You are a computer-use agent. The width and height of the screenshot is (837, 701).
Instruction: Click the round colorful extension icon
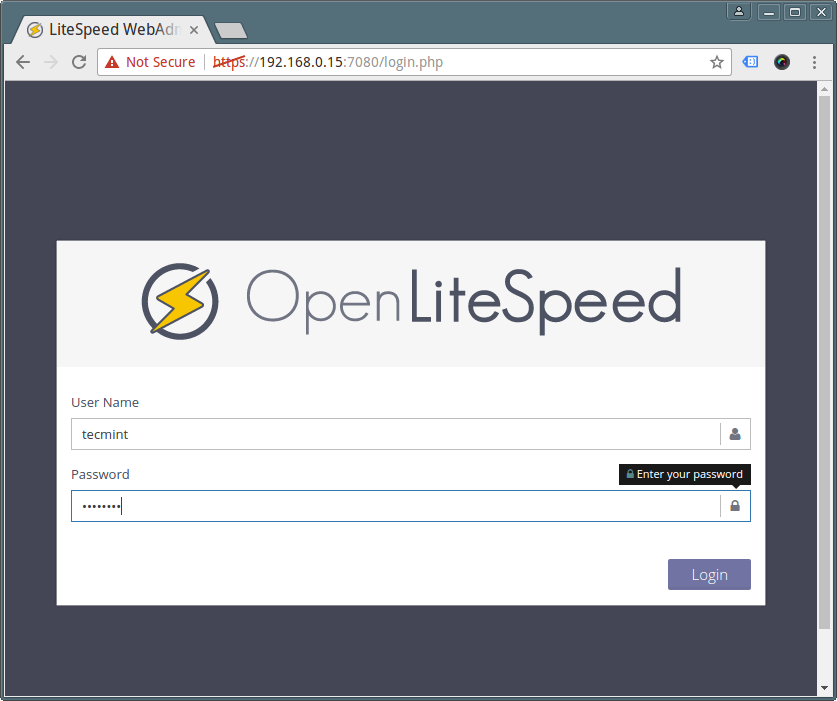[782, 62]
